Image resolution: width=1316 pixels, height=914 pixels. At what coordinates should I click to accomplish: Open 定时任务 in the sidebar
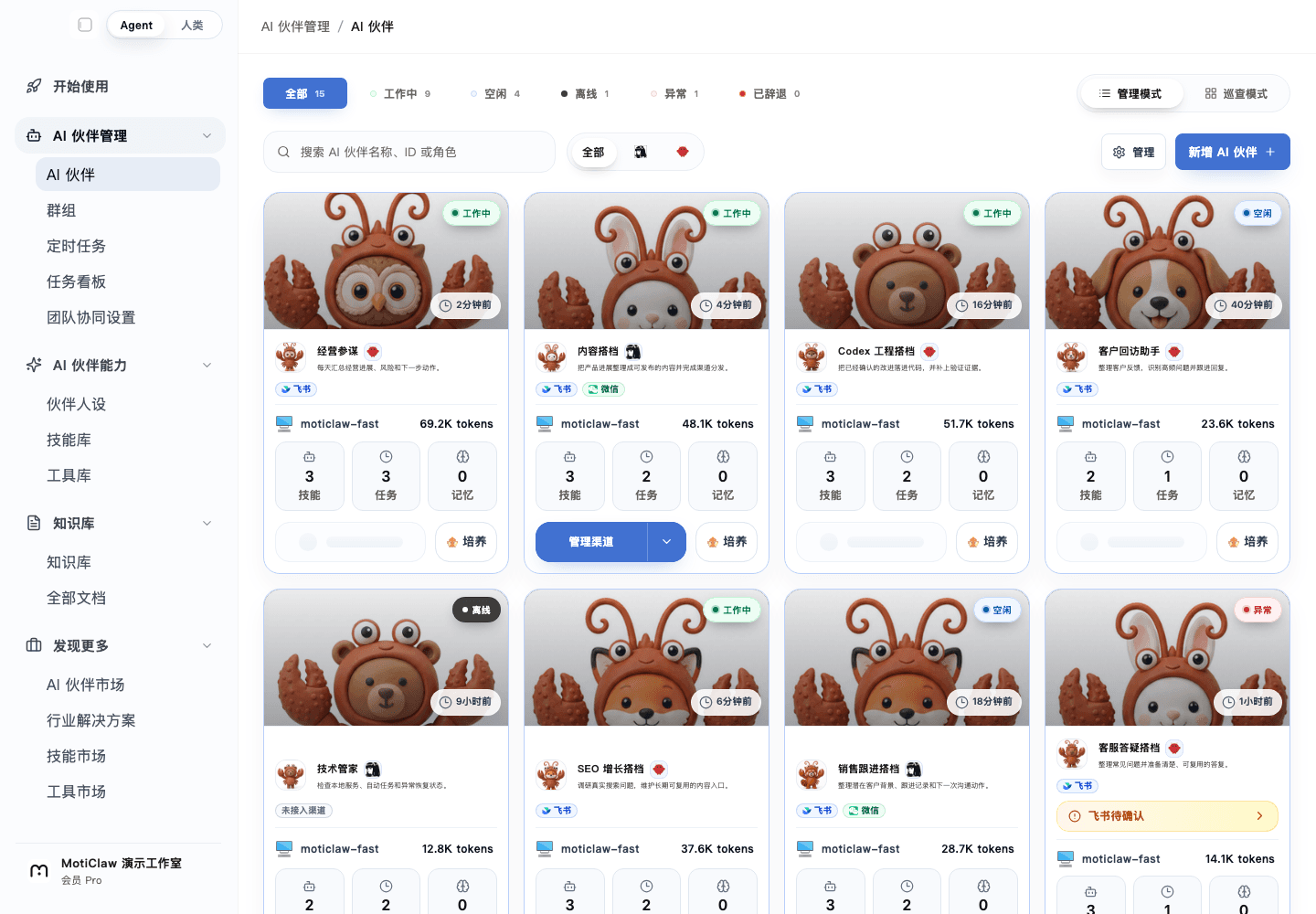[x=128, y=246]
